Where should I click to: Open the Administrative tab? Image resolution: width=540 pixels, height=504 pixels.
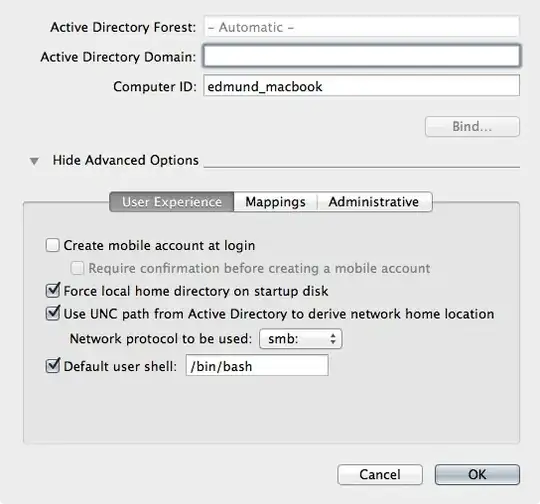coord(374,202)
